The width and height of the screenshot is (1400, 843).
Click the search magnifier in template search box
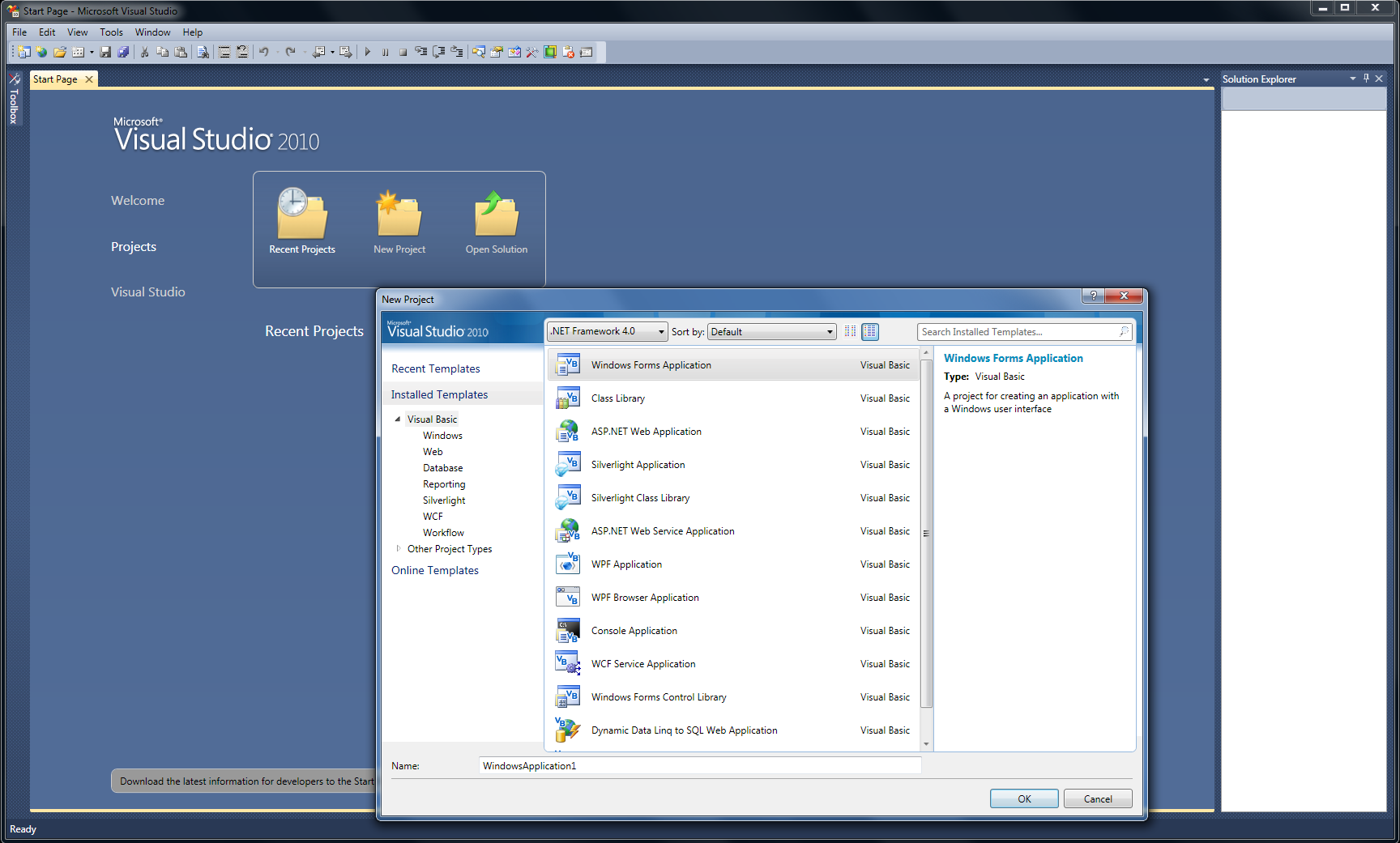point(1124,331)
